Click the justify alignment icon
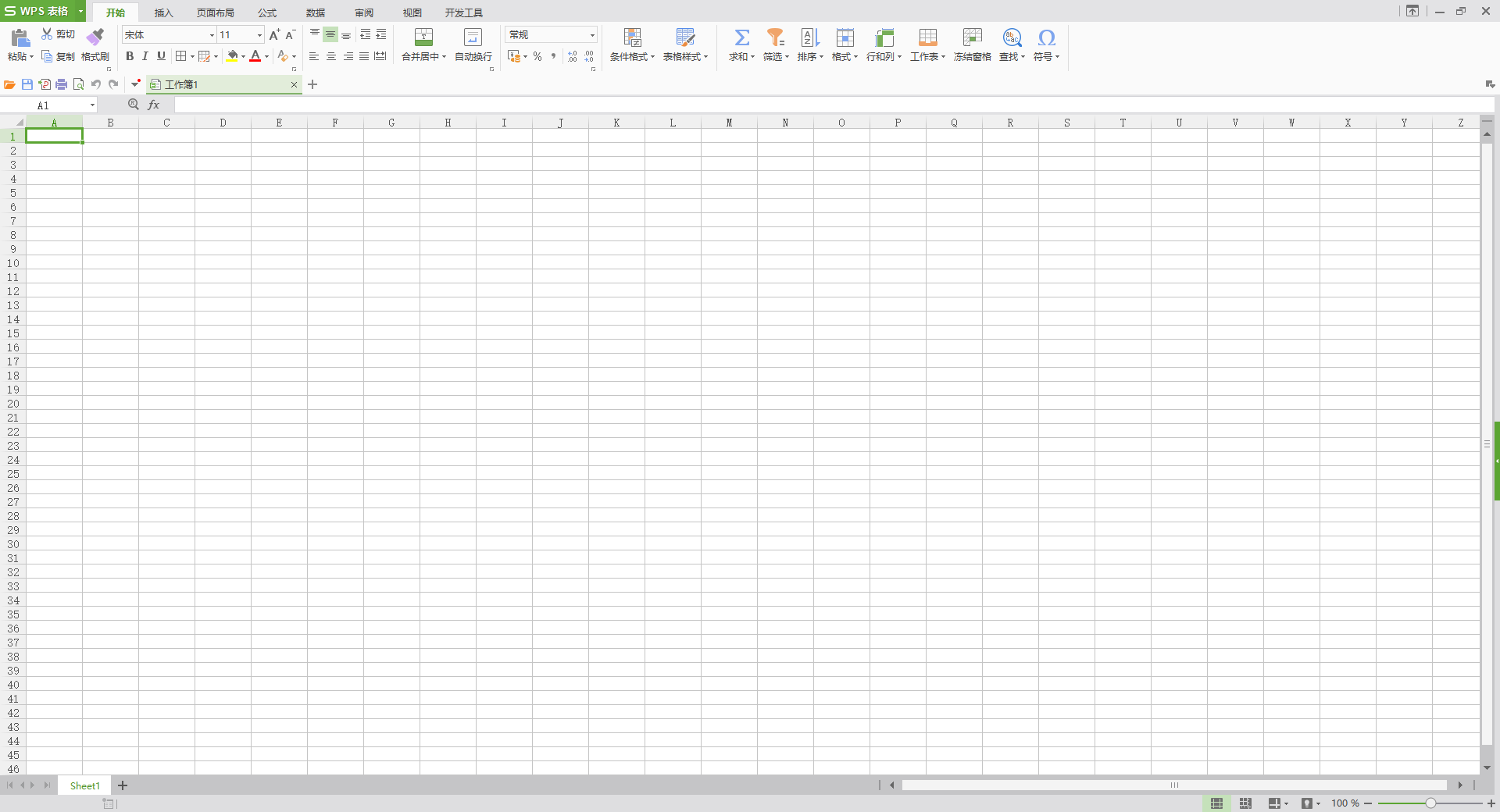The width and height of the screenshot is (1500, 812). [364, 56]
